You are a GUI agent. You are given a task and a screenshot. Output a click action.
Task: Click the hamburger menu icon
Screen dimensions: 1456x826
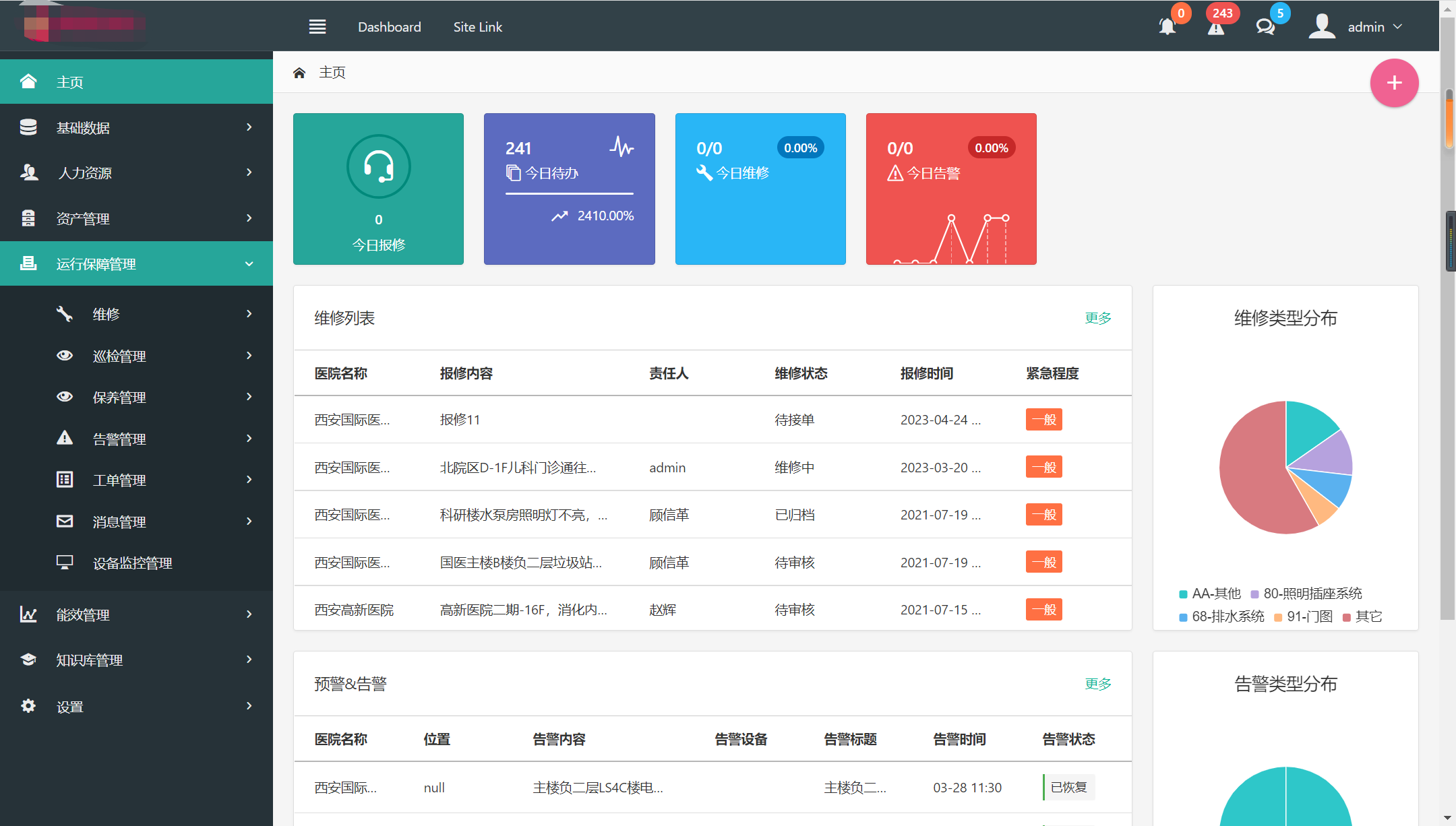[x=317, y=27]
